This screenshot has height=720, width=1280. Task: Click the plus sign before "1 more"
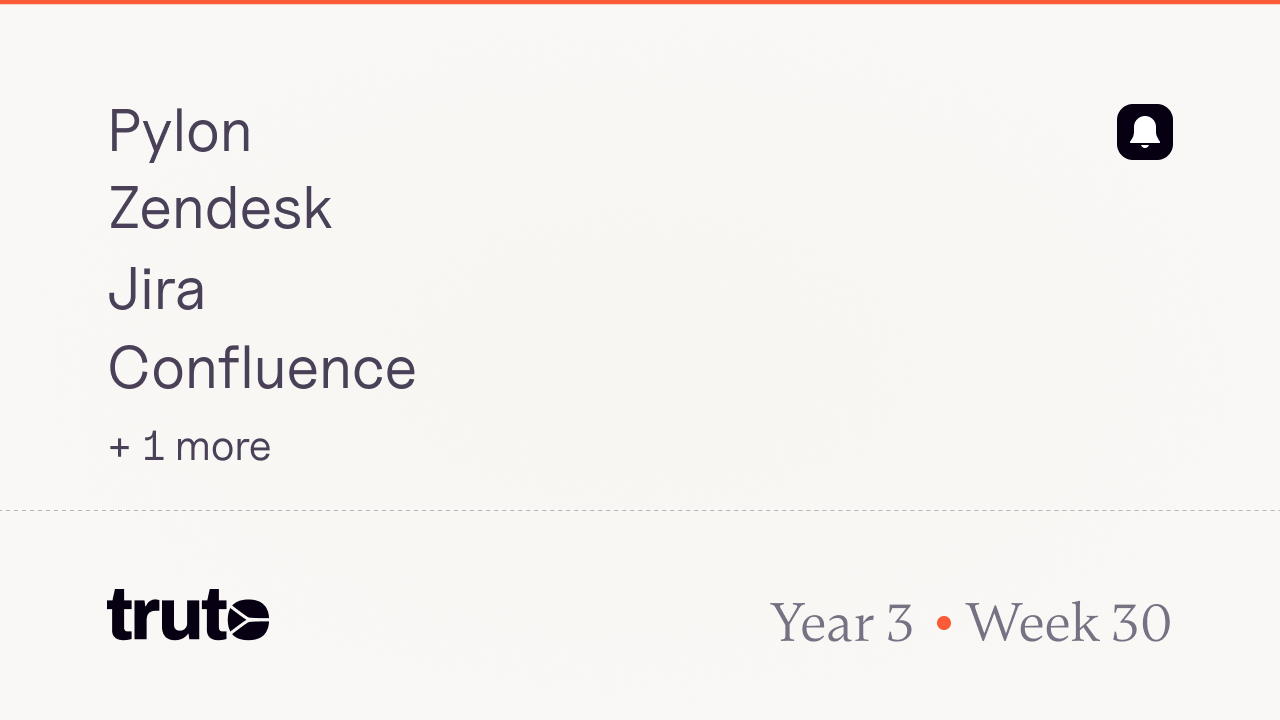119,447
